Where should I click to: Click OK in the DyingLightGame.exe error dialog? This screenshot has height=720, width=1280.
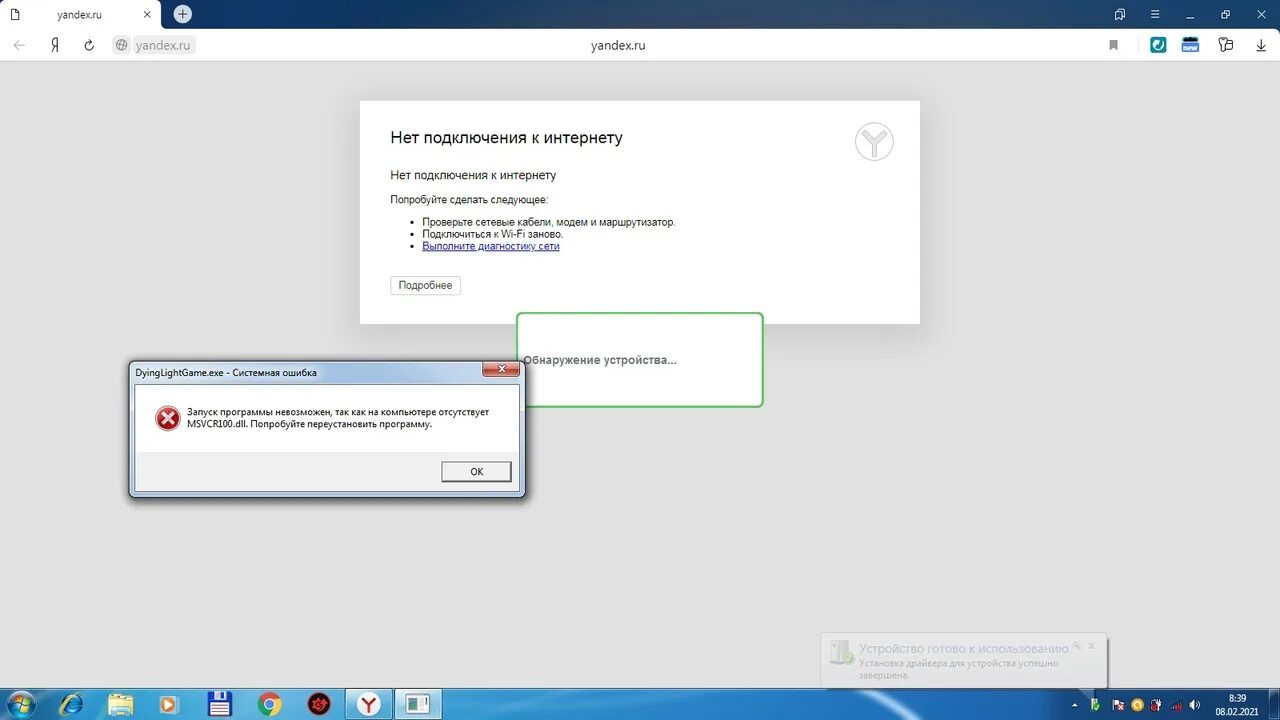pyautogui.click(x=476, y=472)
